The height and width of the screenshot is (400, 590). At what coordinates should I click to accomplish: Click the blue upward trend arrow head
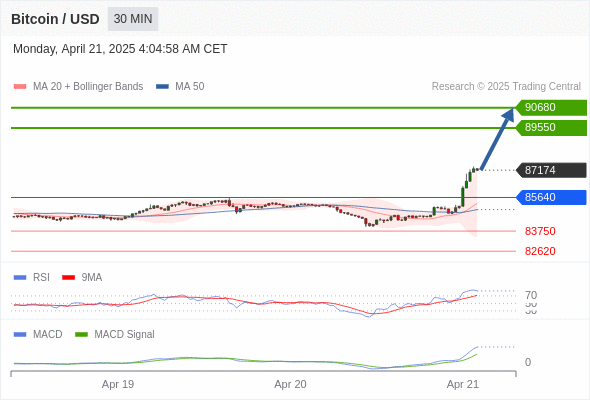click(509, 114)
